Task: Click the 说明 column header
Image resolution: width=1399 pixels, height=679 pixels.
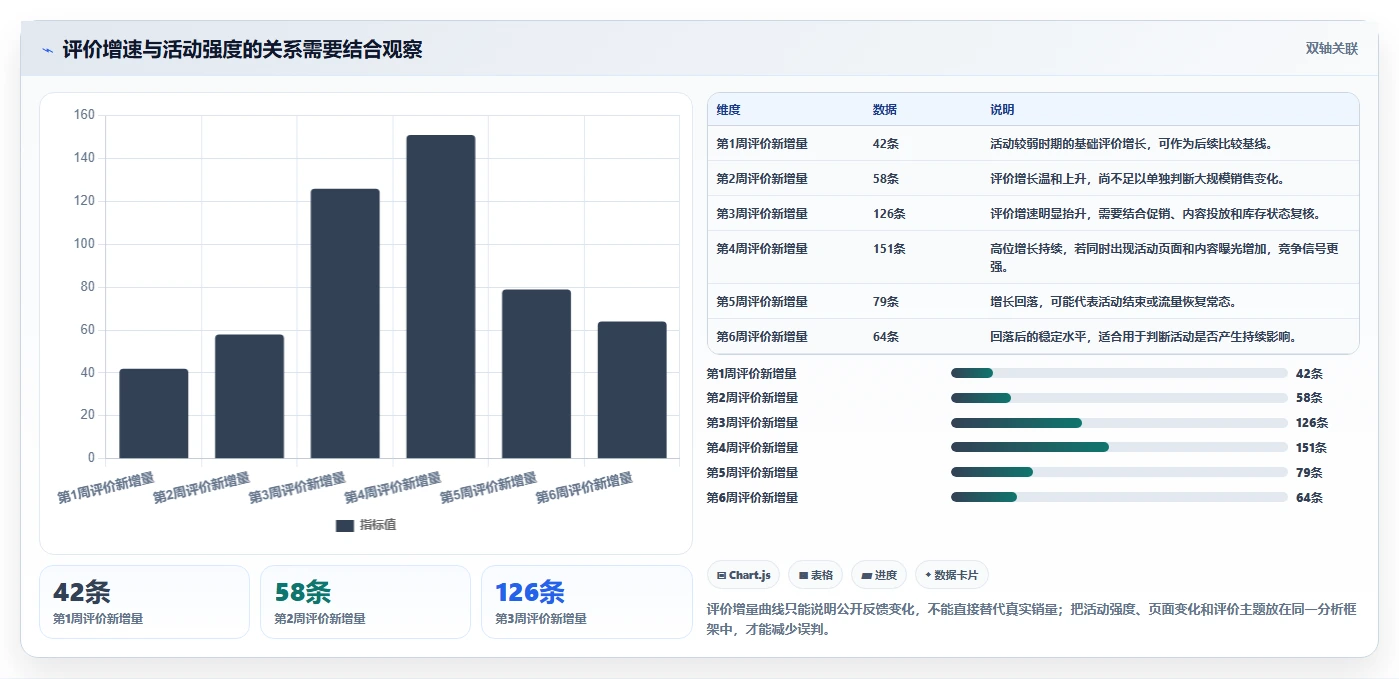Action: 1002,110
